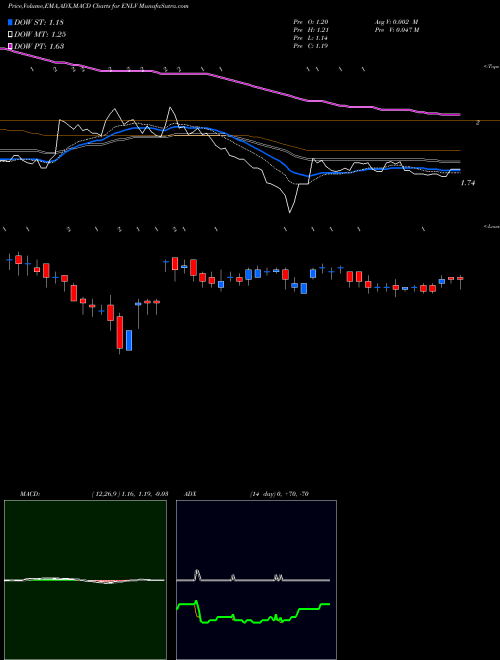Click the ADX (14 day) values text
Viewport: 500px width, 660px height.
279,494
